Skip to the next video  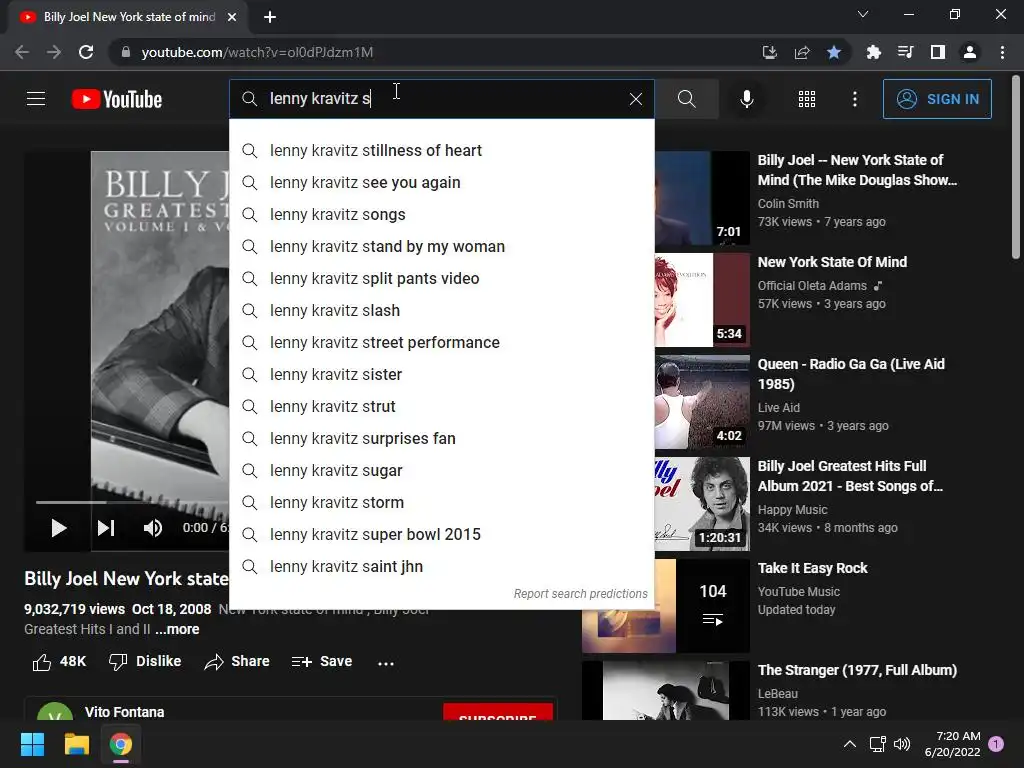pyautogui.click(x=106, y=528)
